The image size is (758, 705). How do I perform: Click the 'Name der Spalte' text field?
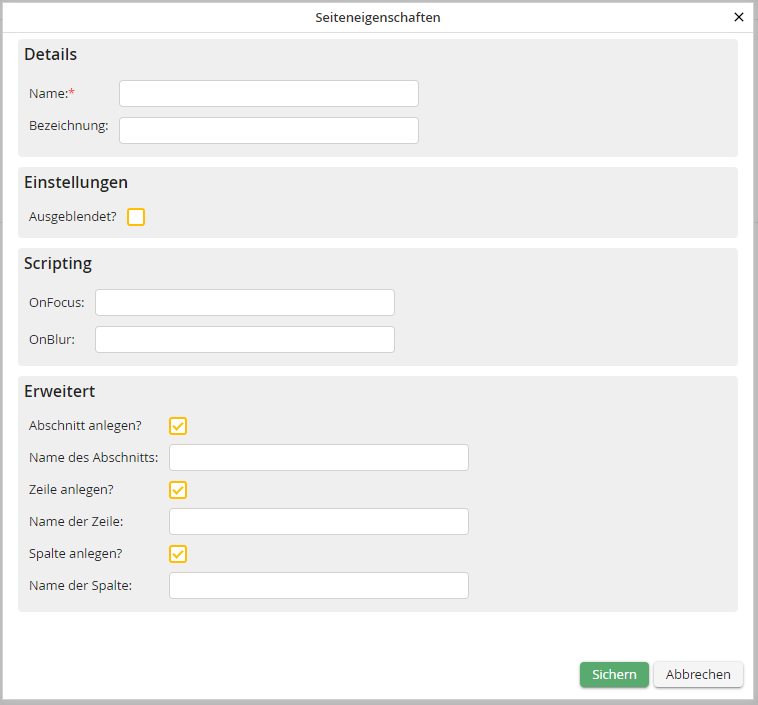318,586
